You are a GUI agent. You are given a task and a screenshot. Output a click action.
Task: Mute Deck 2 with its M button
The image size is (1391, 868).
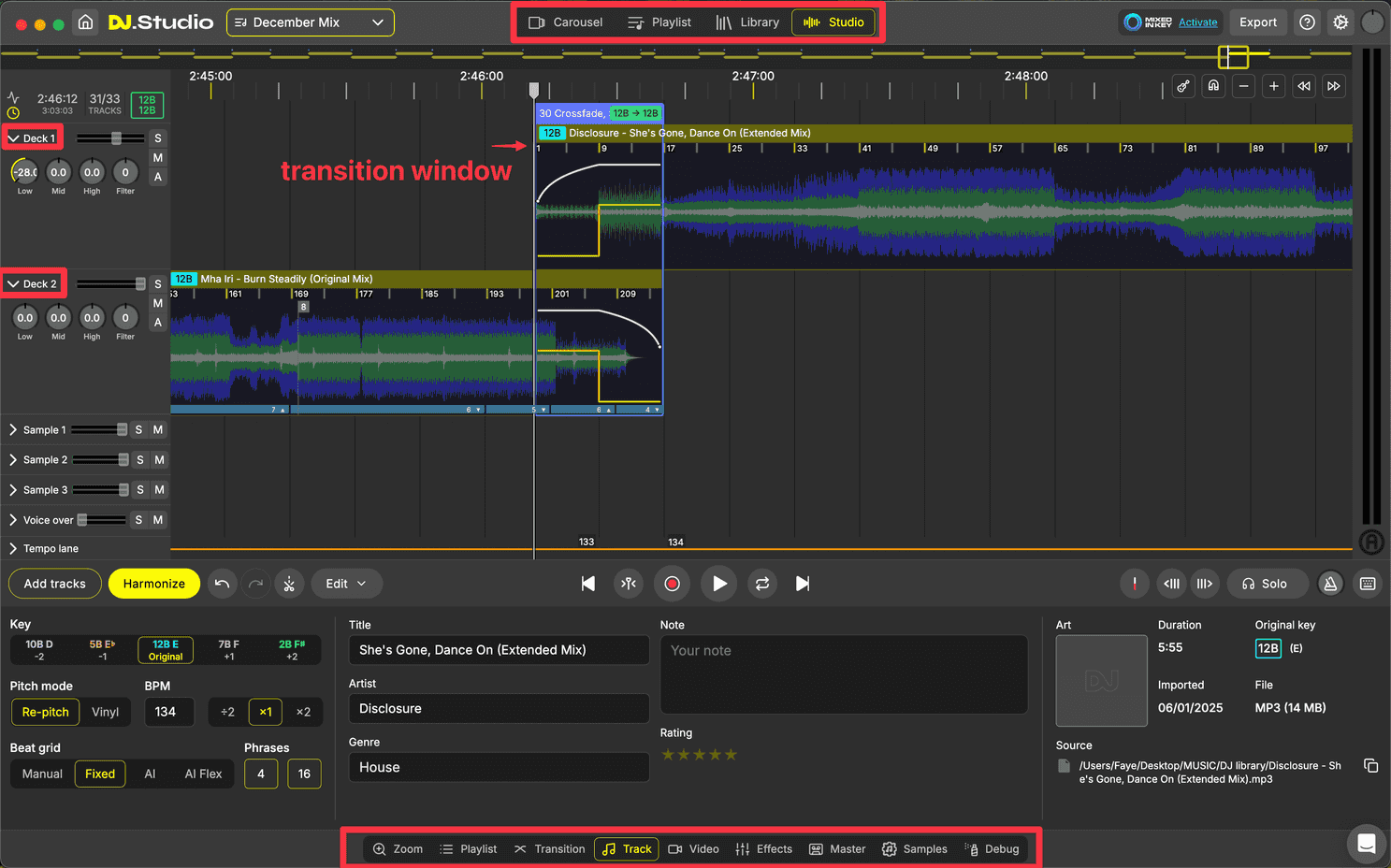pos(158,303)
